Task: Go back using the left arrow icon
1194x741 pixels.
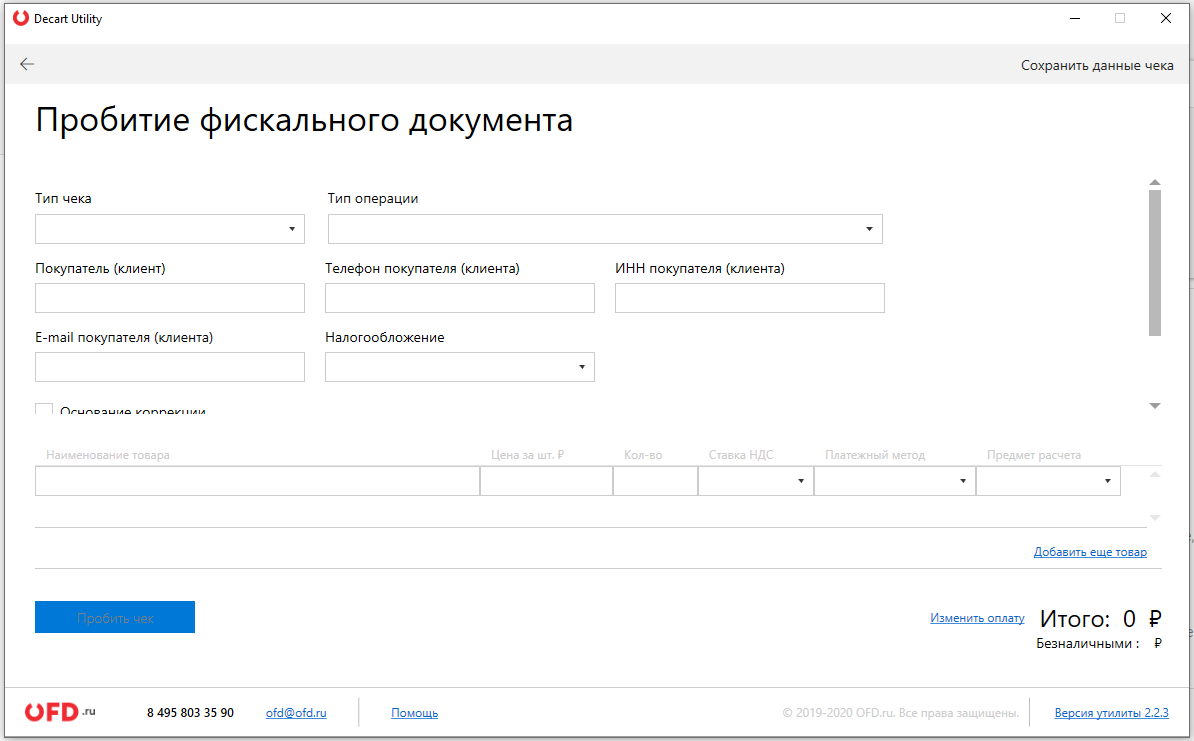Action: [x=27, y=64]
